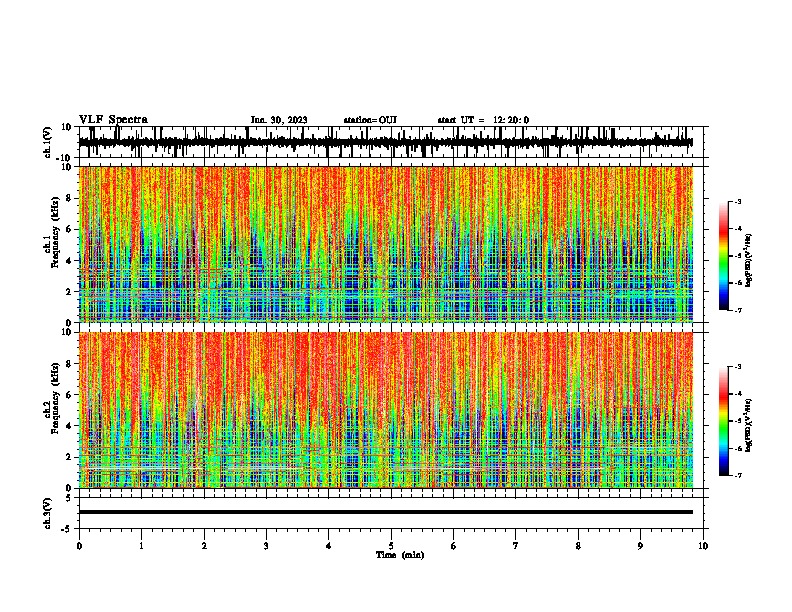Select the "start UT = 12:20:0" text
Image resolution: width=792 pixels, height=612 pixels.
(x=483, y=120)
